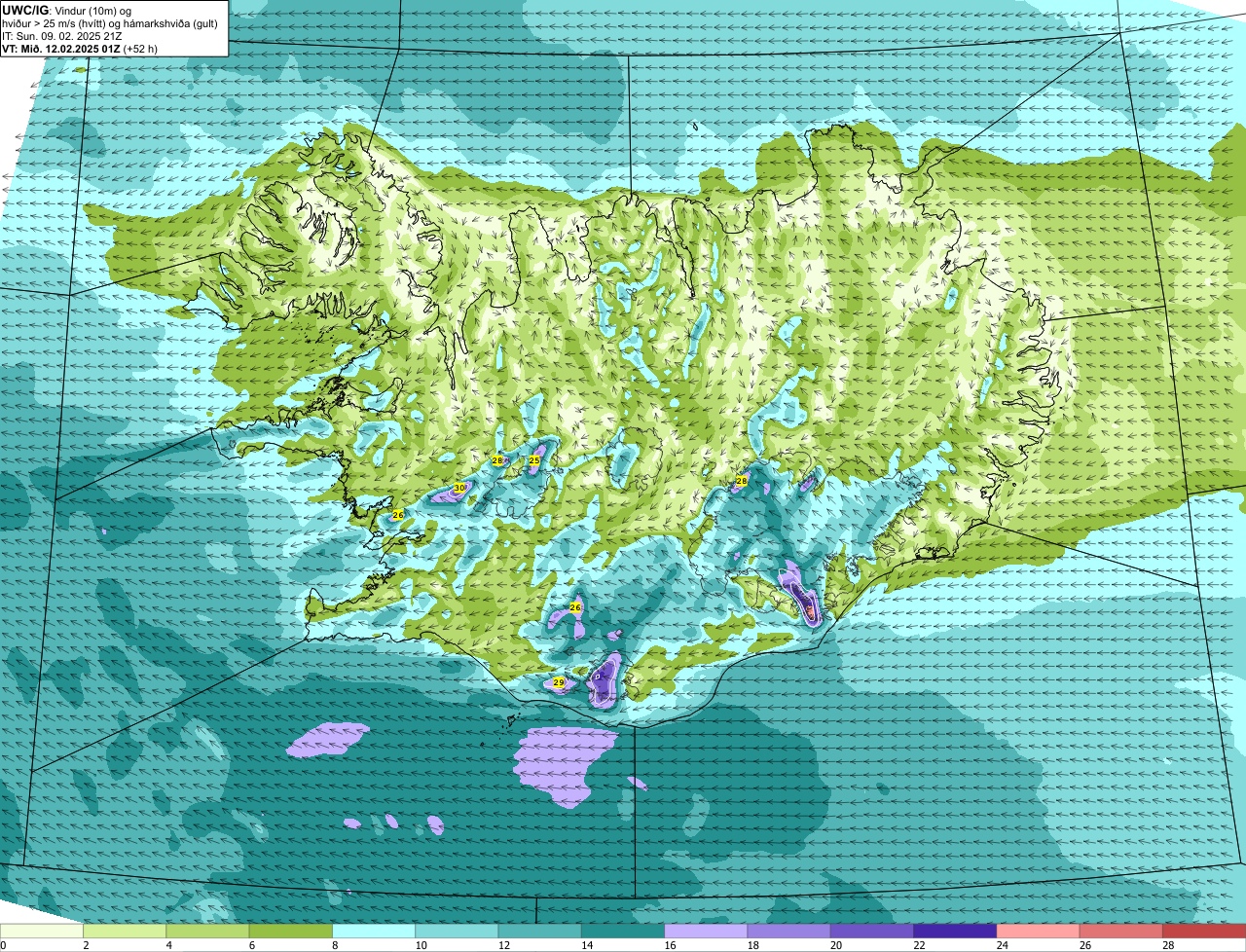The height and width of the screenshot is (952, 1246).
Task: Select the 18–20 m/s light purple legend swatch
Action: click(788, 931)
